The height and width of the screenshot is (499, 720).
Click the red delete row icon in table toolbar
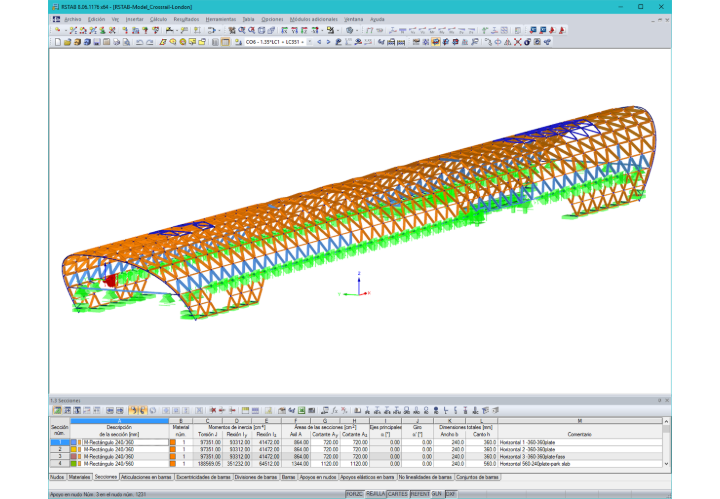[212, 410]
